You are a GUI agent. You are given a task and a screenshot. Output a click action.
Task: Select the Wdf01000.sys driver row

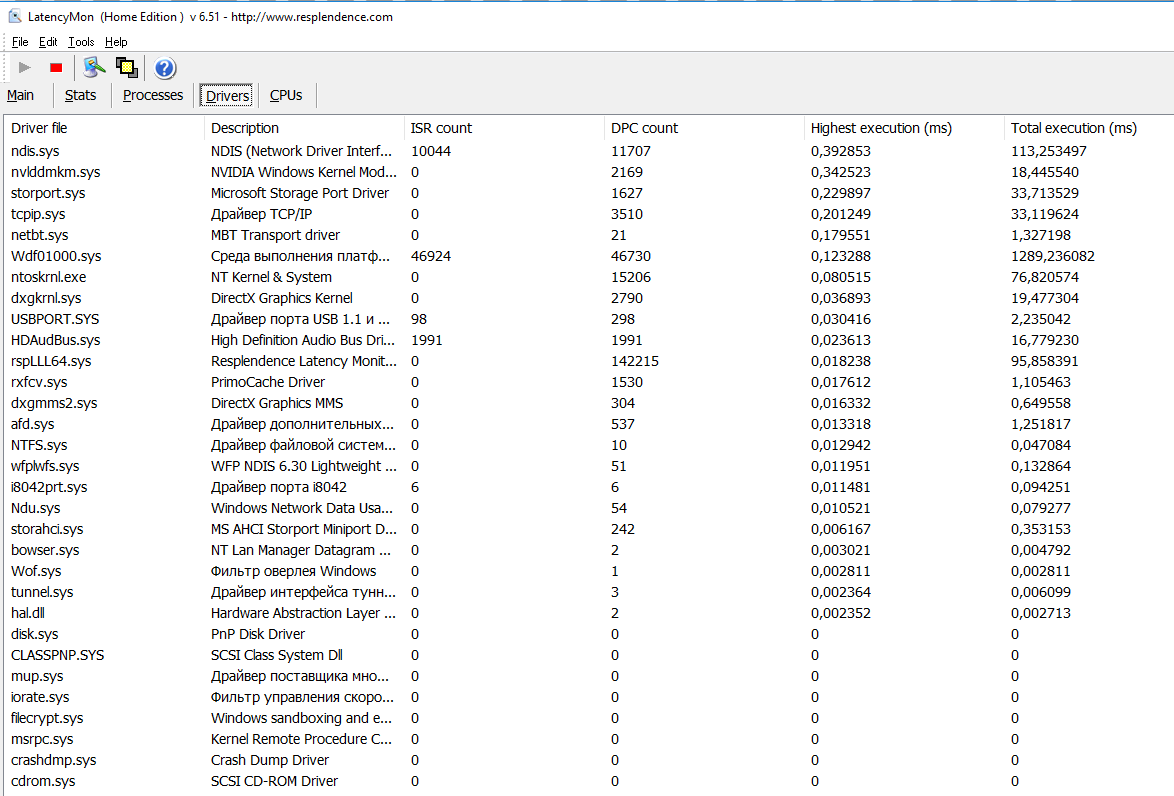tap(588, 256)
